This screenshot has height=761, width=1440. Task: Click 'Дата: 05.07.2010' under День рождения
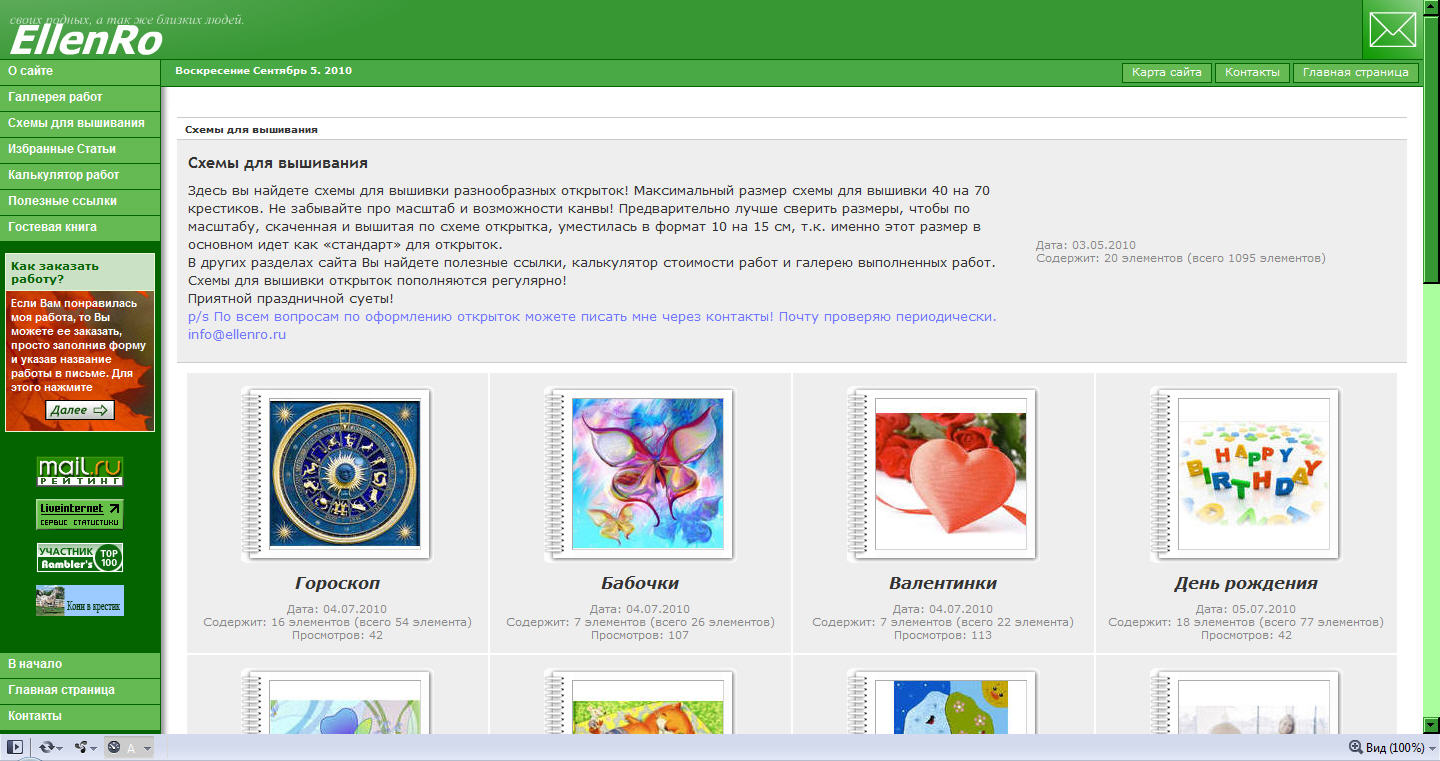pyautogui.click(x=1246, y=609)
